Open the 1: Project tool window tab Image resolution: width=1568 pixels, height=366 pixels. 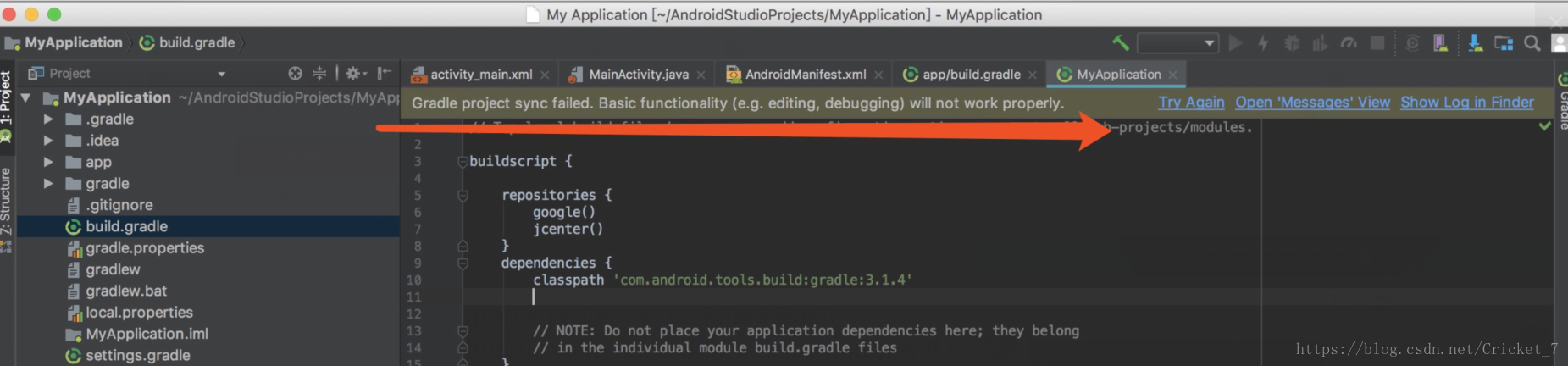[x=7, y=106]
